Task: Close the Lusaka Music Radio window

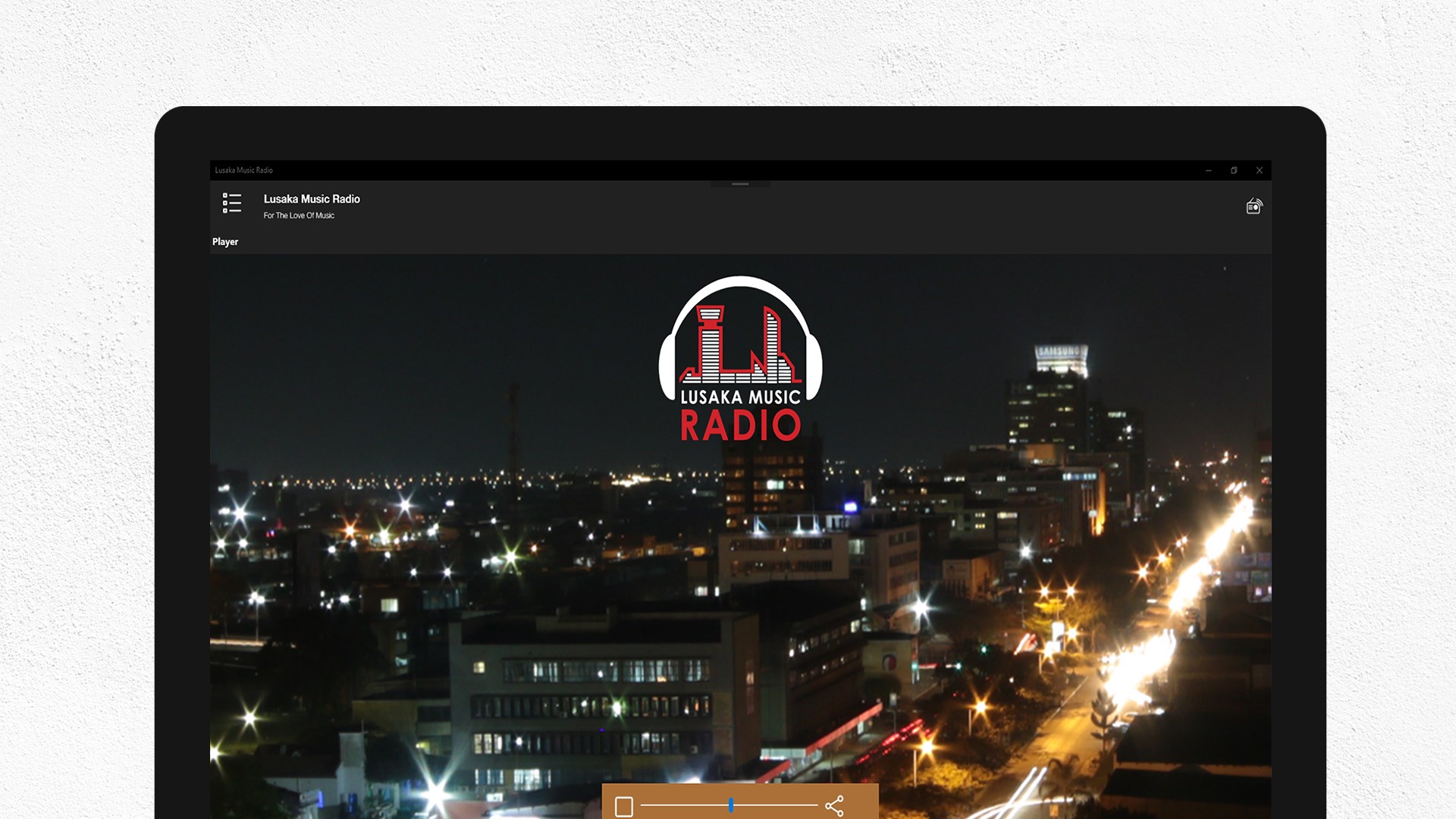Action: coord(1260,171)
